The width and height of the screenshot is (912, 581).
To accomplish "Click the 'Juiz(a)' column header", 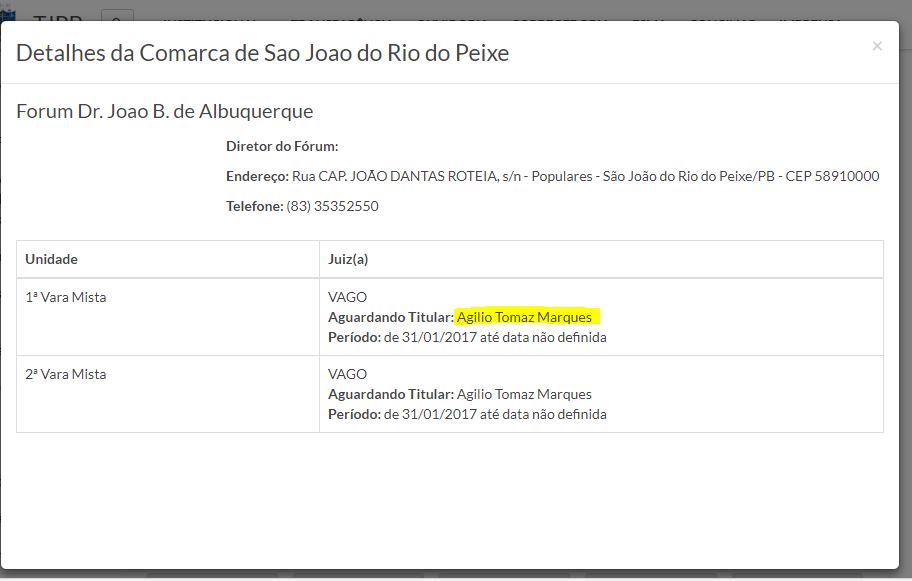I will (x=348, y=259).
